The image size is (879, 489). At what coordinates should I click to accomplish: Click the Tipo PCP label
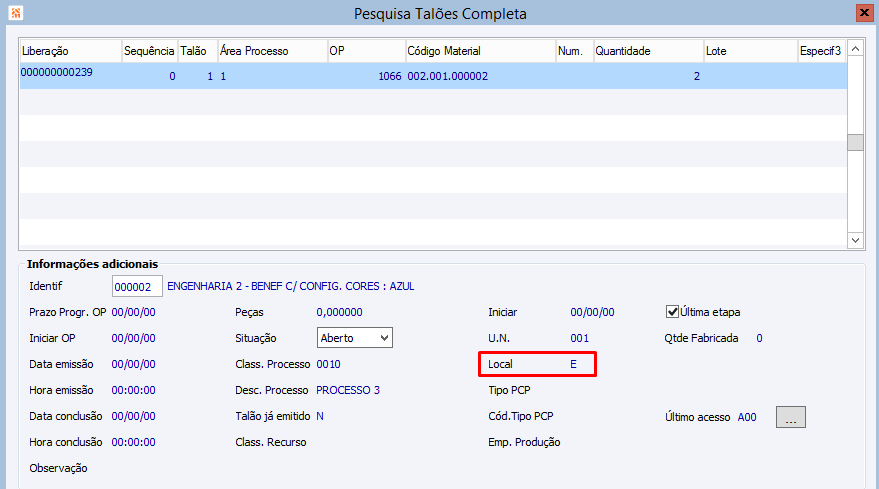click(x=509, y=390)
